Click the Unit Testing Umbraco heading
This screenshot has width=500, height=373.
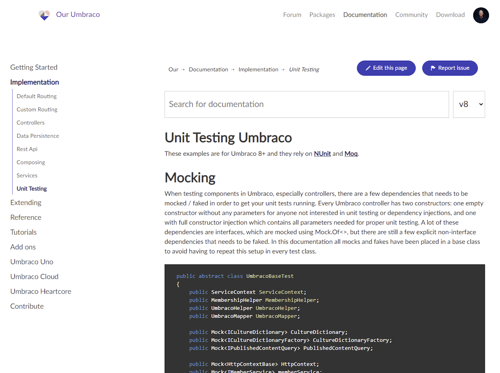[228, 138]
